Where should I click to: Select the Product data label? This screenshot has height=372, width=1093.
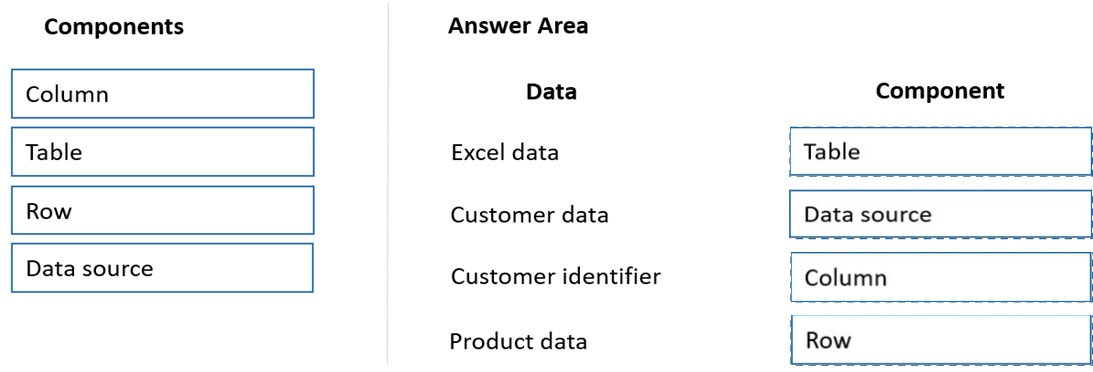pyautogui.click(x=518, y=341)
